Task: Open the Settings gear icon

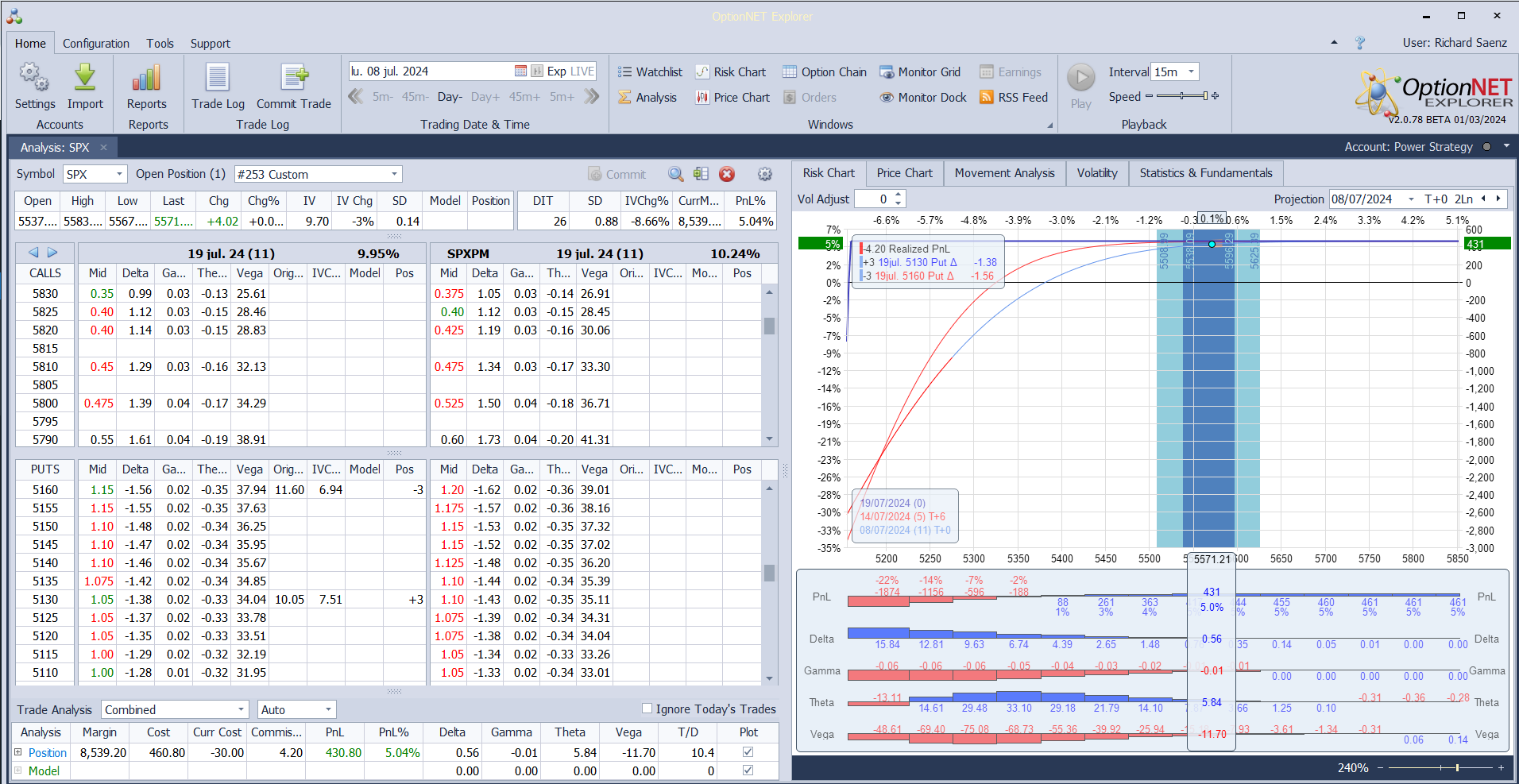Action: coord(34,78)
